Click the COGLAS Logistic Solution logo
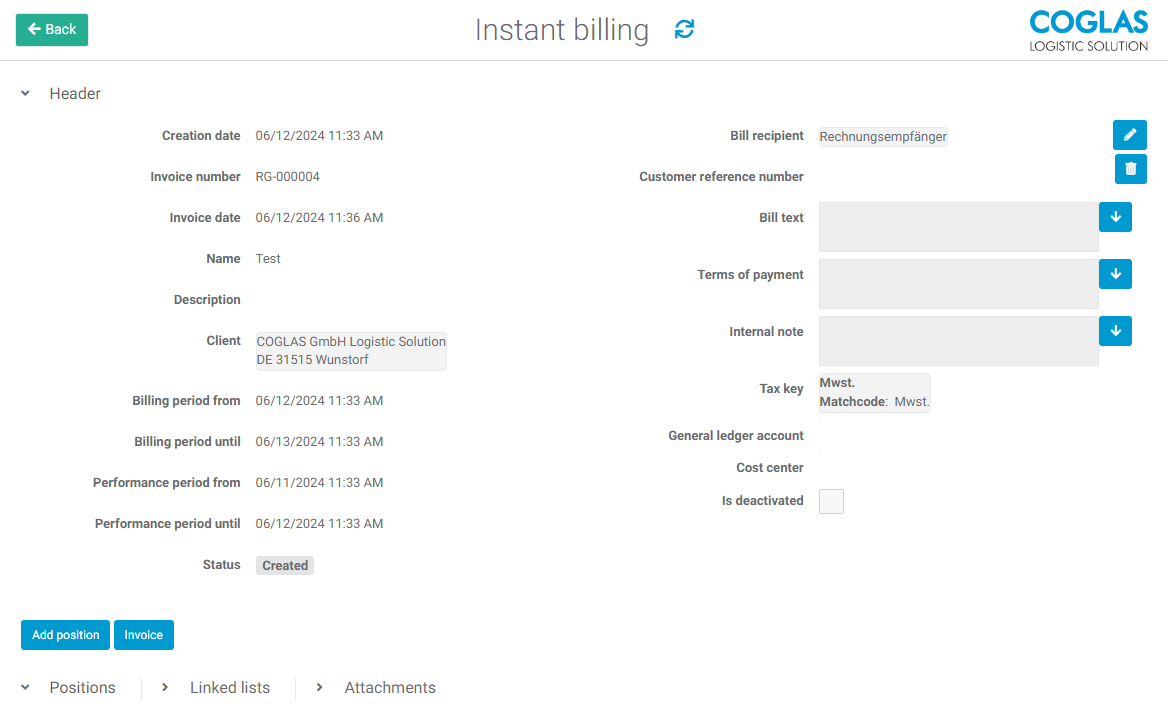Image resolution: width=1168 pixels, height=714 pixels. (1088, 30)
